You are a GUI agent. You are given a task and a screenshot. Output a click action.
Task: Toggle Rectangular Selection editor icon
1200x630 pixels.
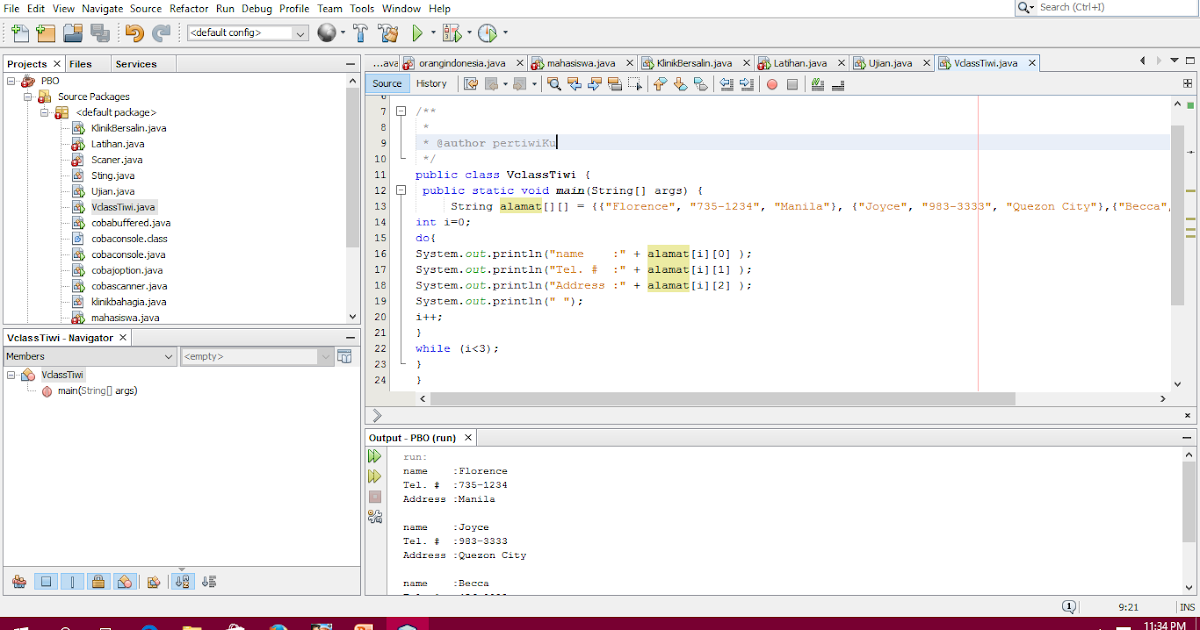click(635, 84)
